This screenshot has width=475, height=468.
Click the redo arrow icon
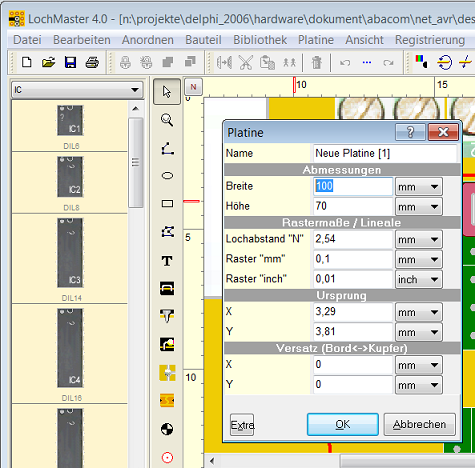coord(388,62)
